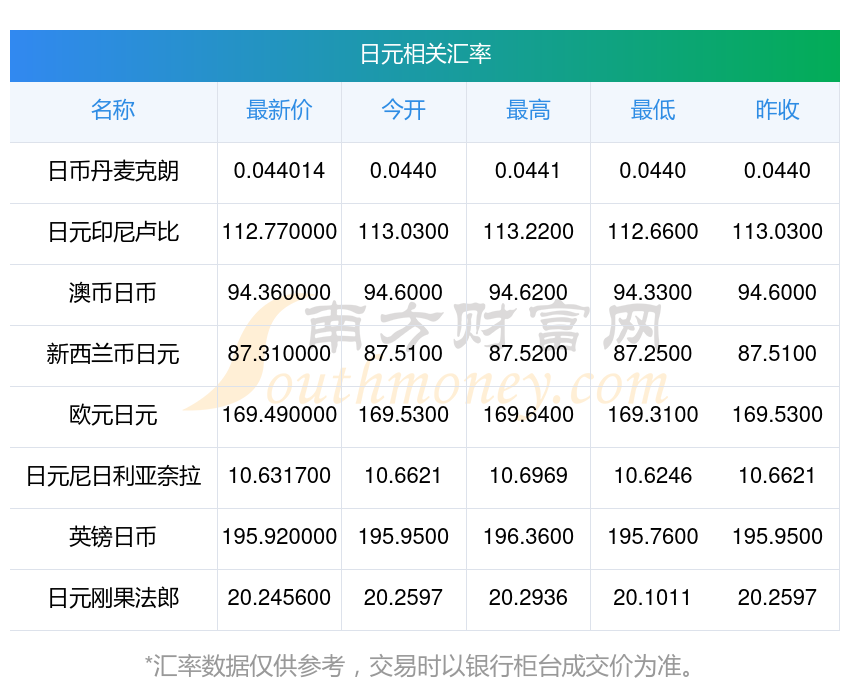This screenshot has width=850, height=698.
Task: Click the 日元相关汇率 table title
Action: tap(426, 55)
